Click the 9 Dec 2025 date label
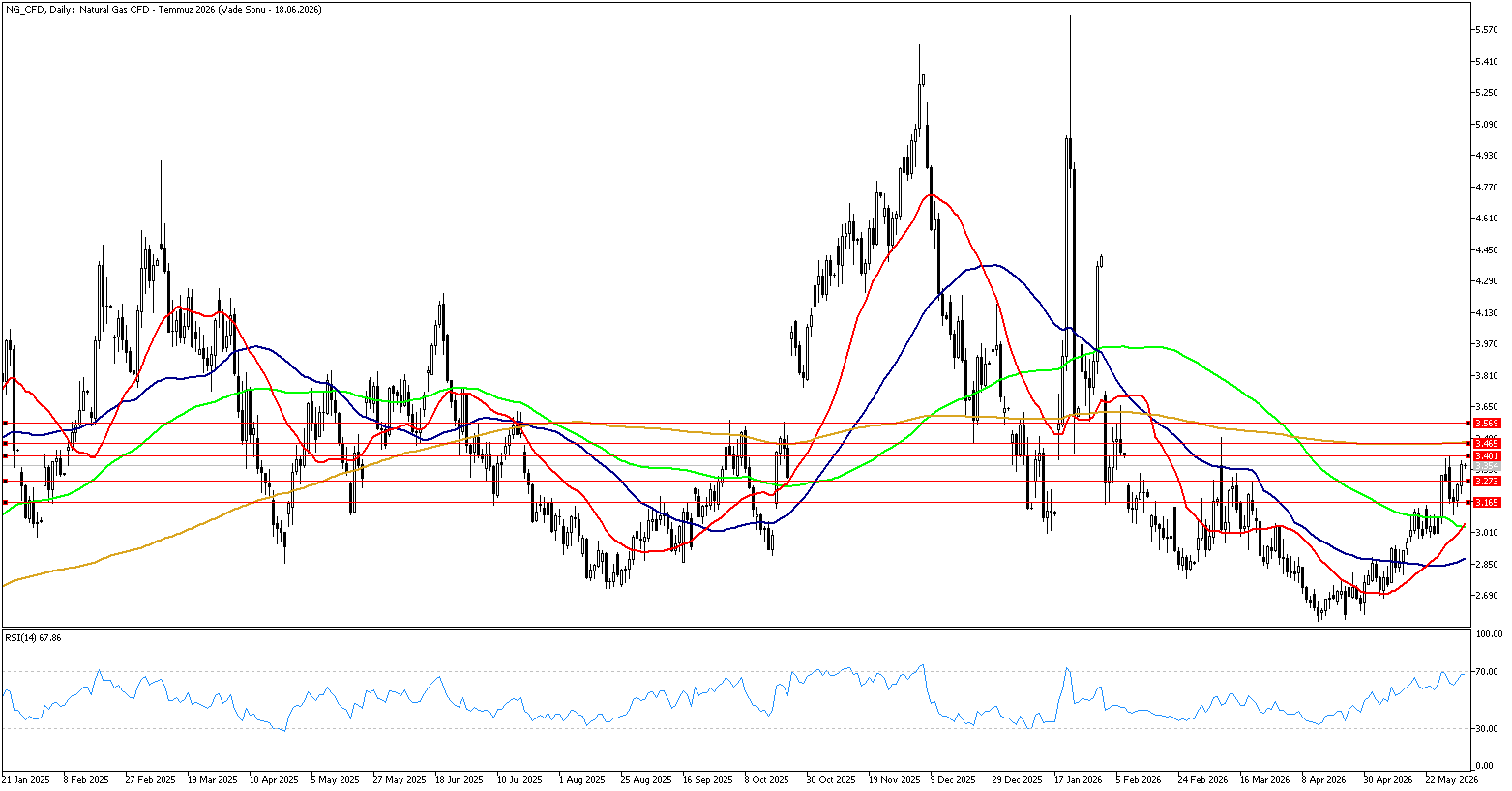This screenshot has width=1512, height=791. point(955,779)
